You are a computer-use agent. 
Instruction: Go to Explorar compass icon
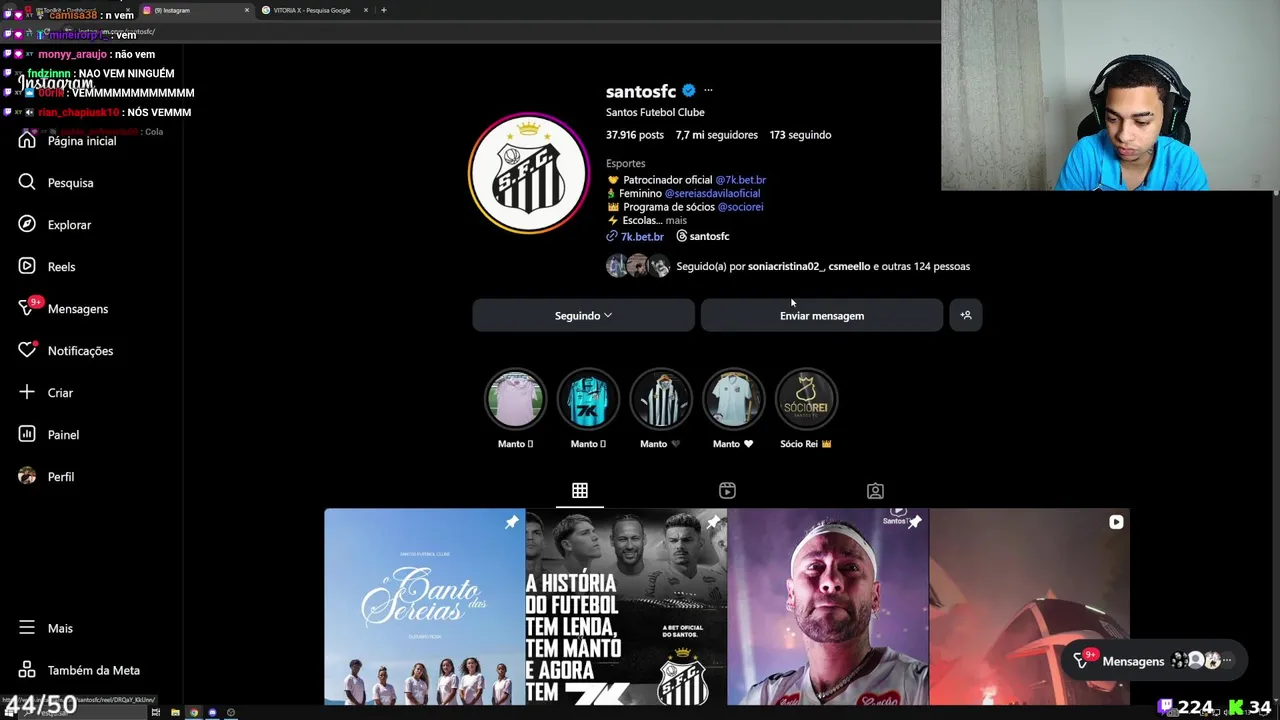(x=27, y=225)
